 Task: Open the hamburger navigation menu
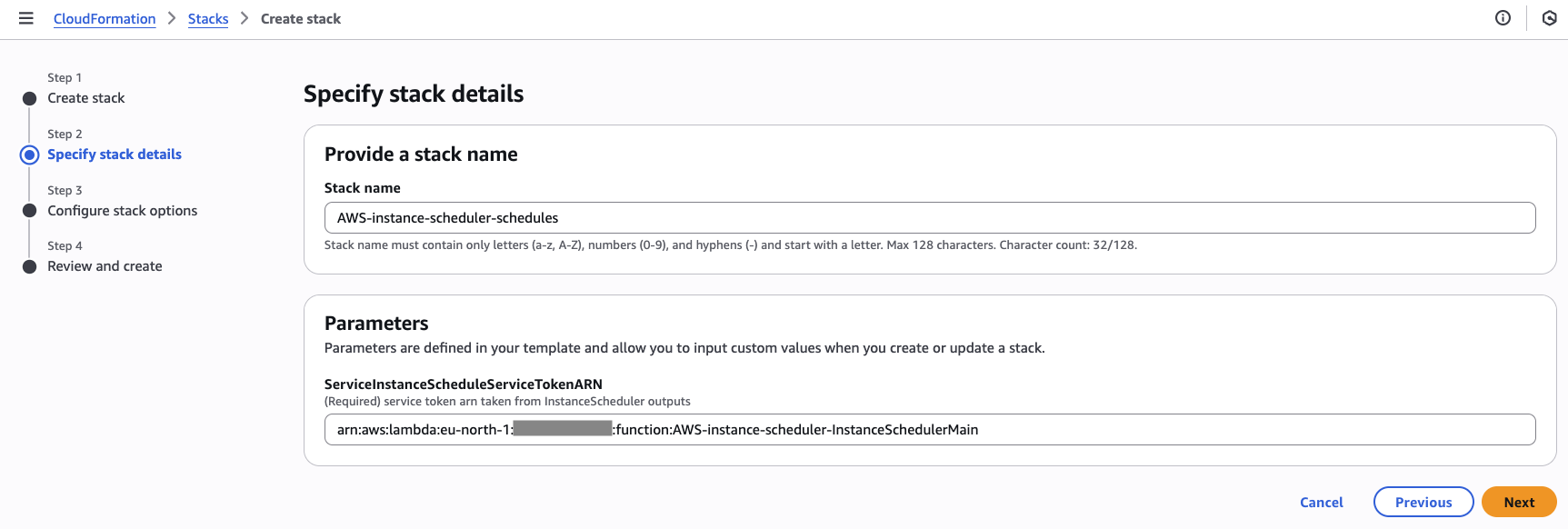26,18
